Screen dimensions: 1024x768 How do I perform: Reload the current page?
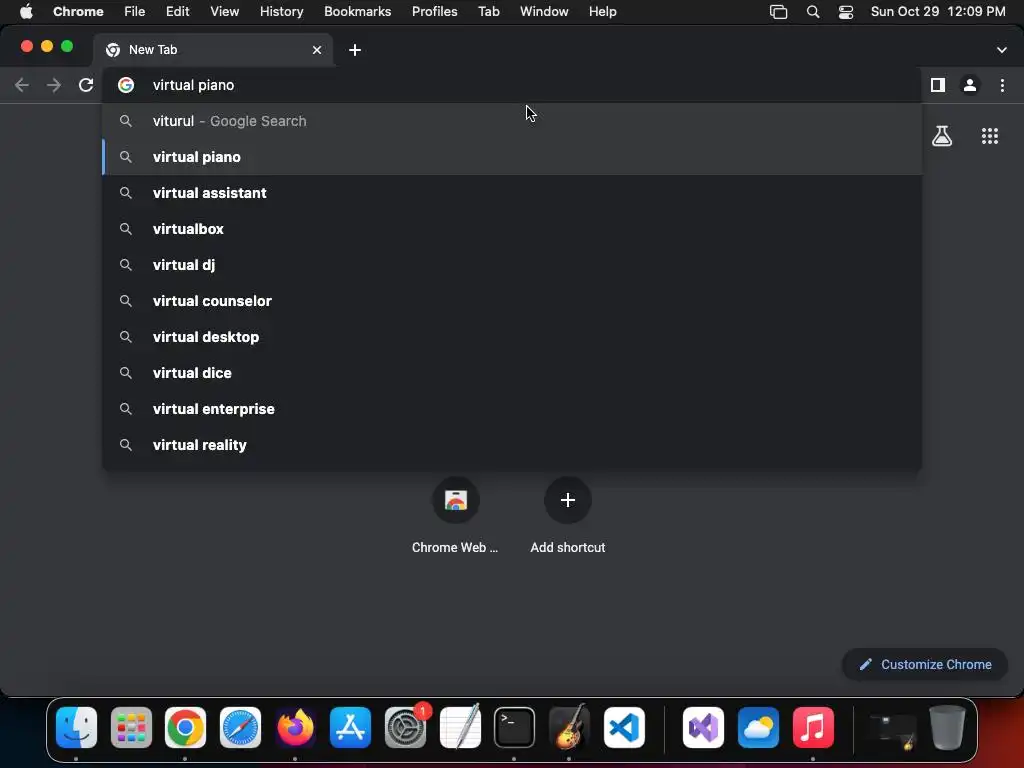(86, 85)
